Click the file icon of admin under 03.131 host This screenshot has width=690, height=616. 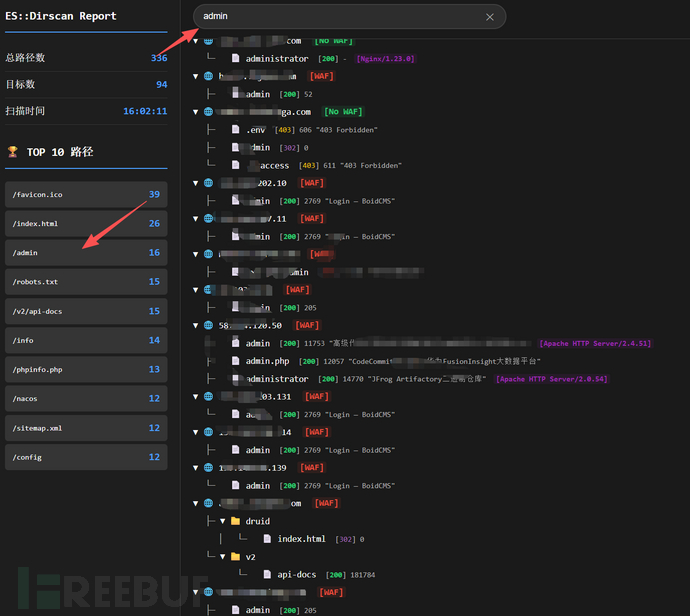pos(236,414)
